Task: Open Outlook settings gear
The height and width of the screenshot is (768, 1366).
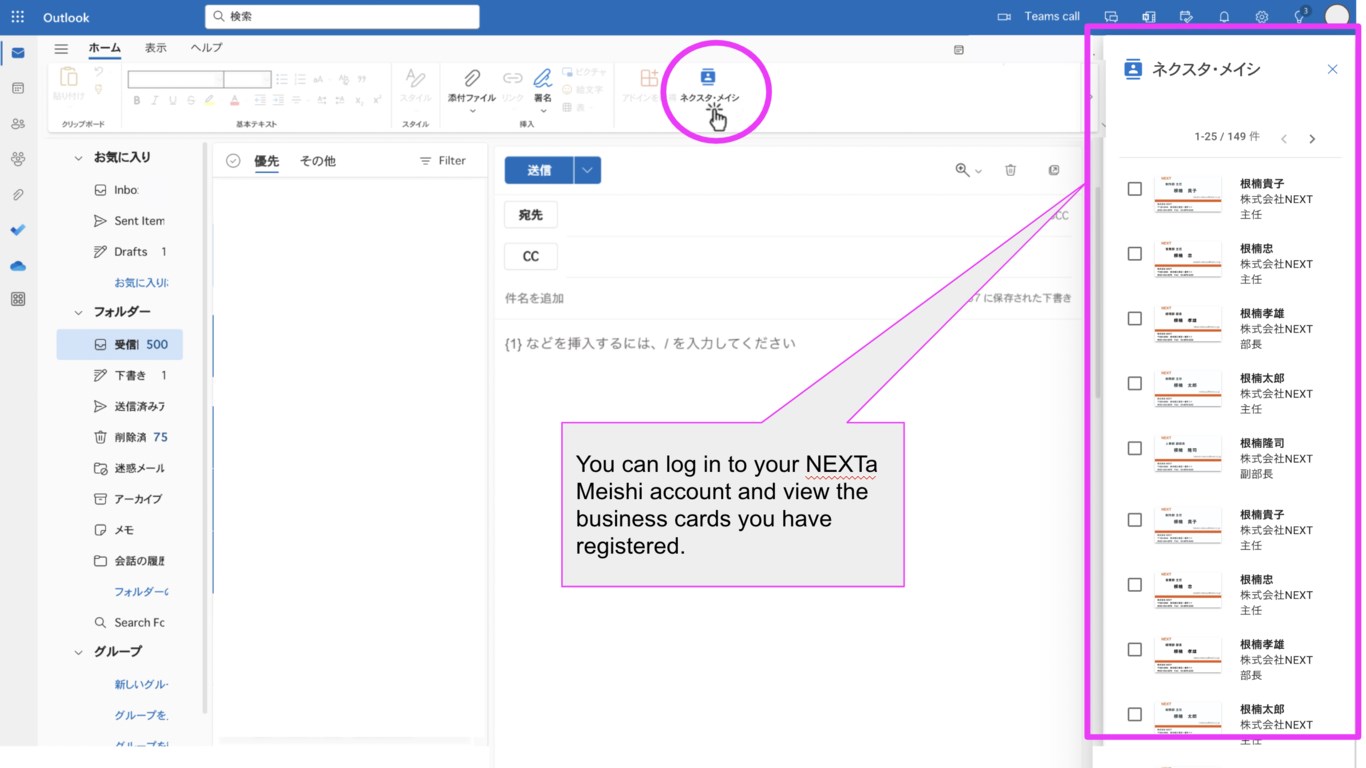Action: pos(1262,17)
